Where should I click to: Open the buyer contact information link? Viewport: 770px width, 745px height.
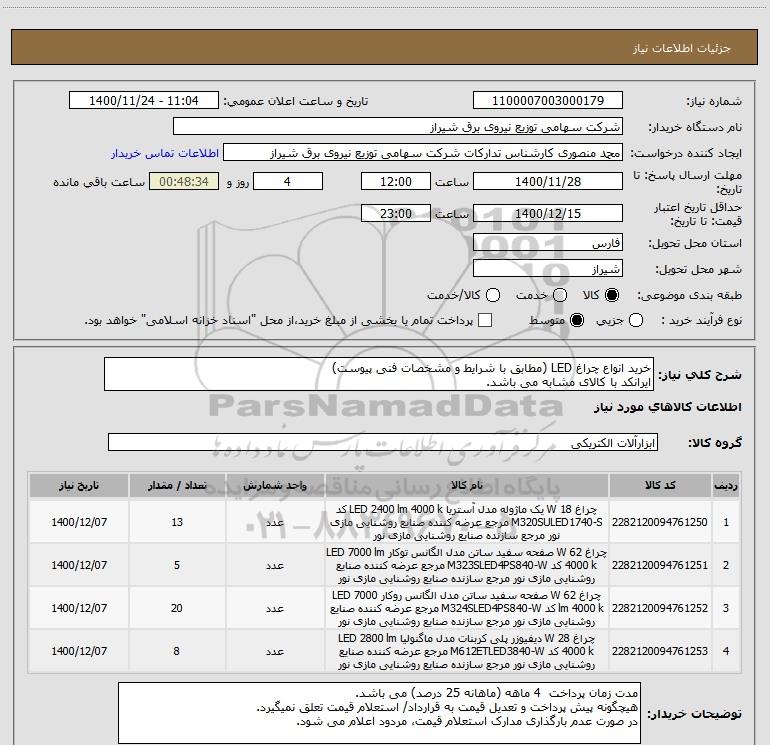coord(165,153)
